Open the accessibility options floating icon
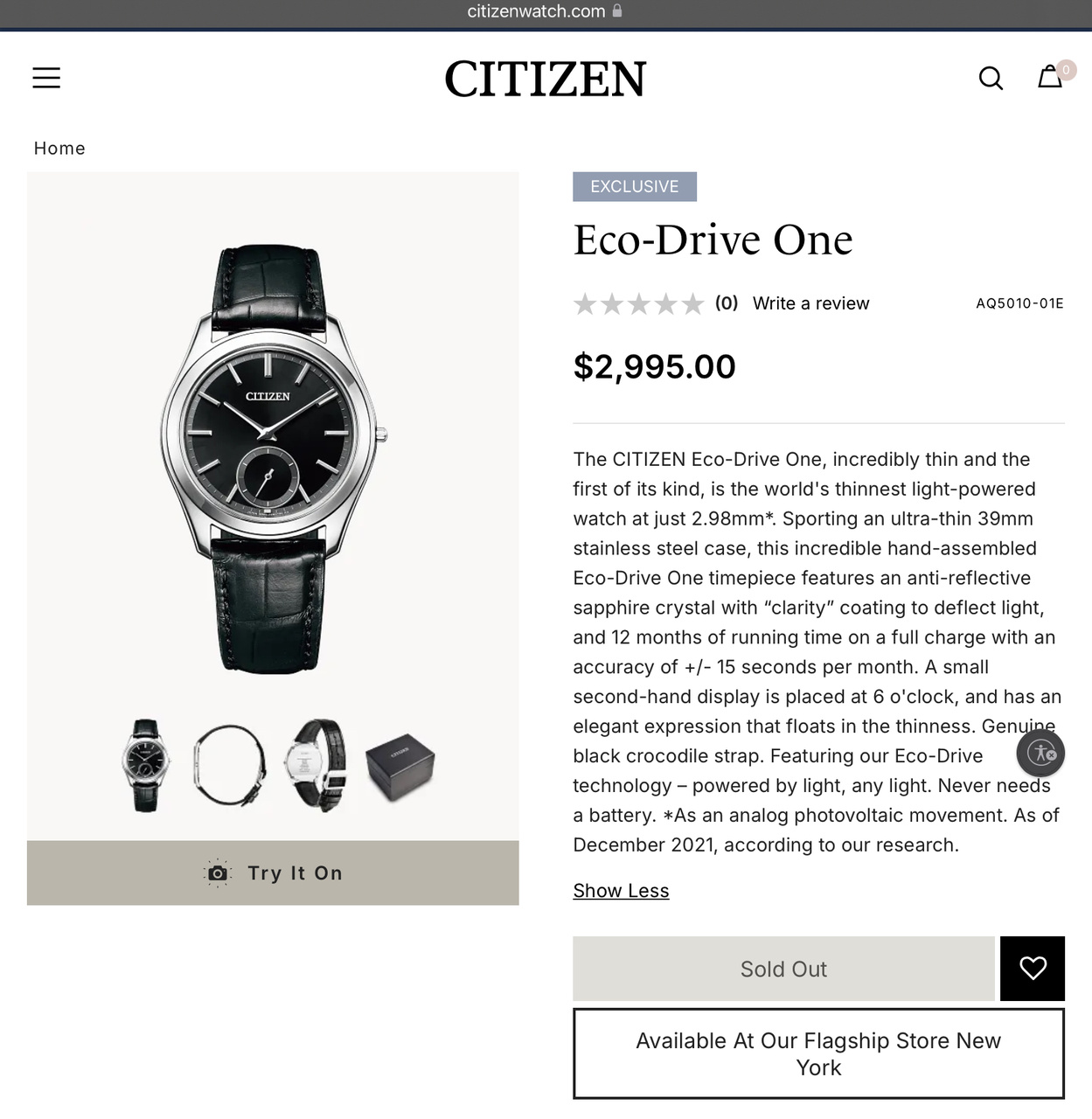The width and height of the screenshot is (1092, 1119). point(1040,753)
